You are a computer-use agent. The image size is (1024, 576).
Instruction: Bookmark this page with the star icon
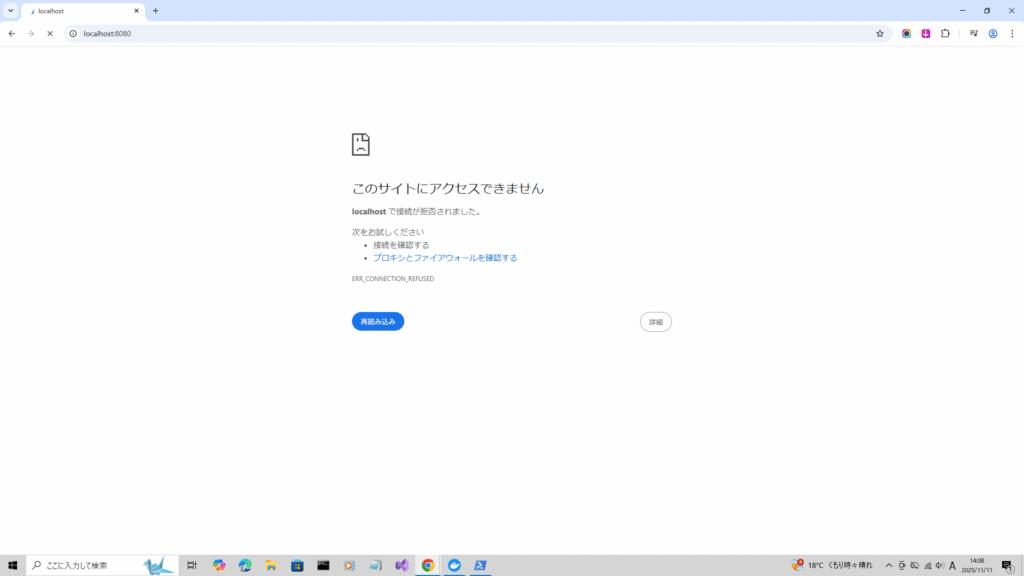(x=880, y=33)
